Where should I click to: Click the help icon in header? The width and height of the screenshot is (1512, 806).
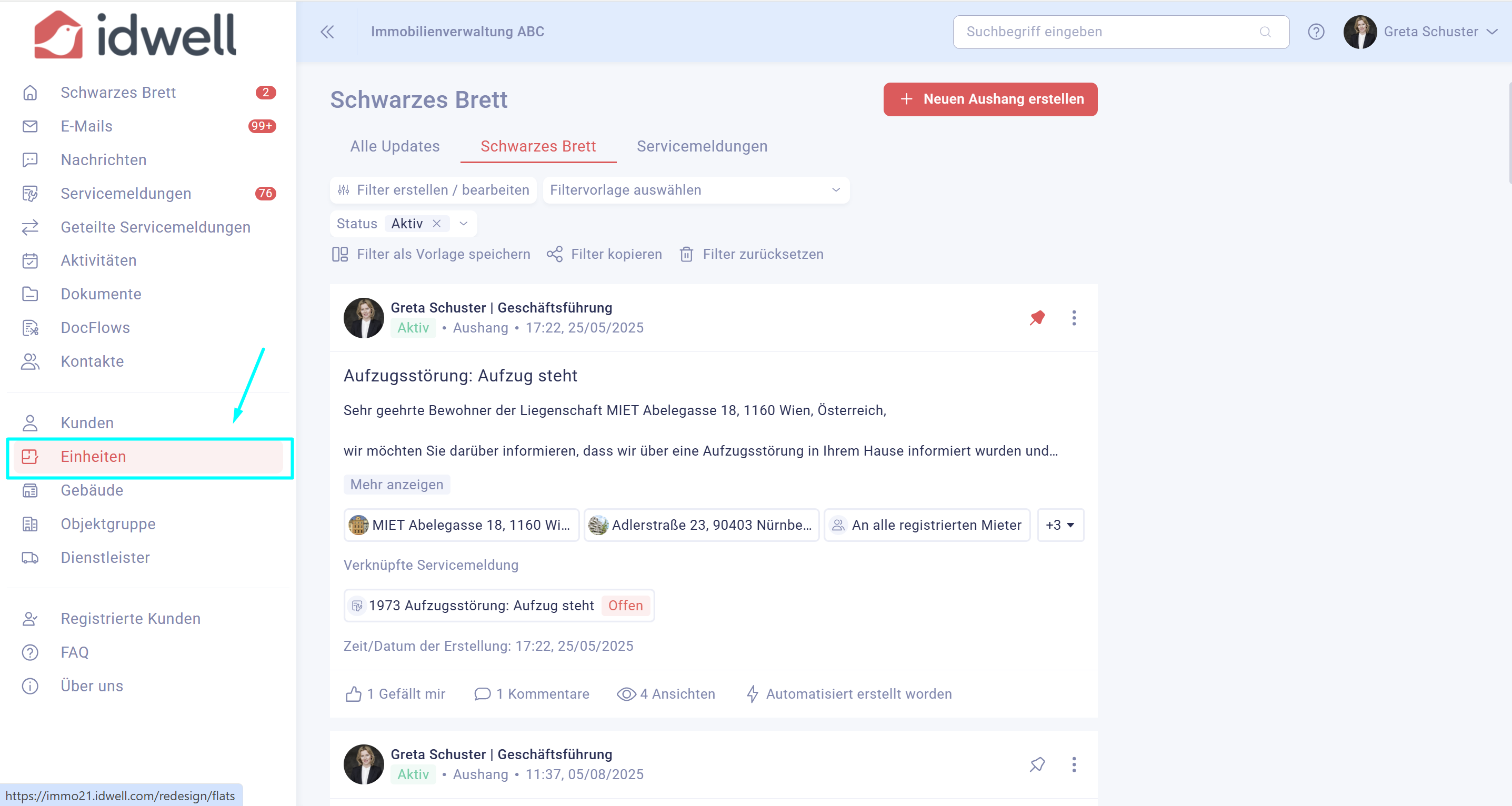1316,32
